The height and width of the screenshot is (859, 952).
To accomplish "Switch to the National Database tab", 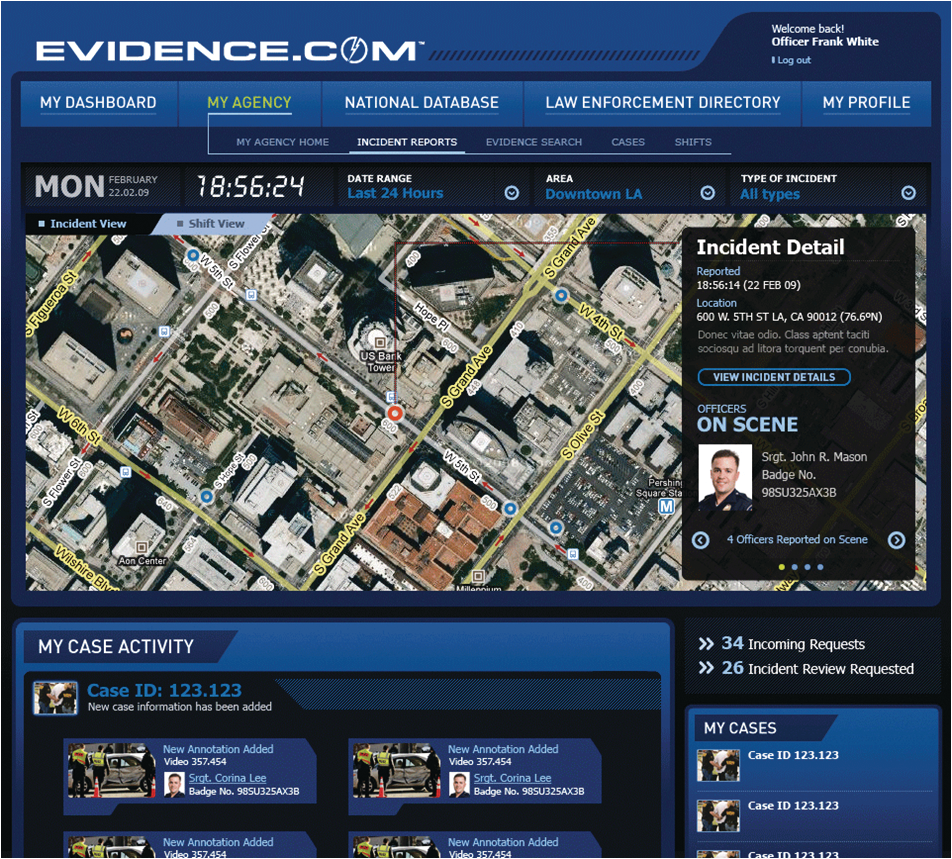I will click(x=421, y=102).
